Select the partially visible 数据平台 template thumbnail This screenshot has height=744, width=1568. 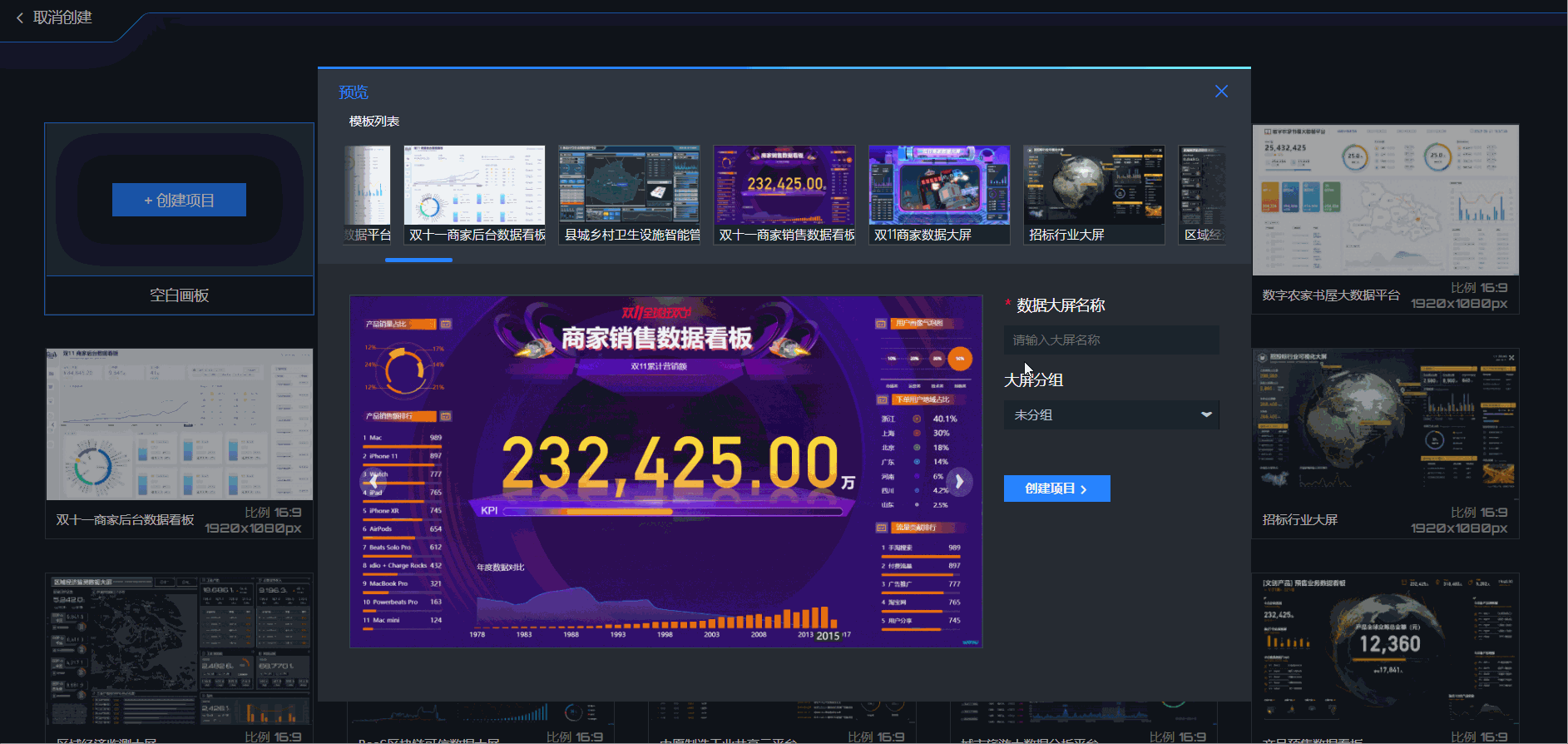click(x=368, y=195)
